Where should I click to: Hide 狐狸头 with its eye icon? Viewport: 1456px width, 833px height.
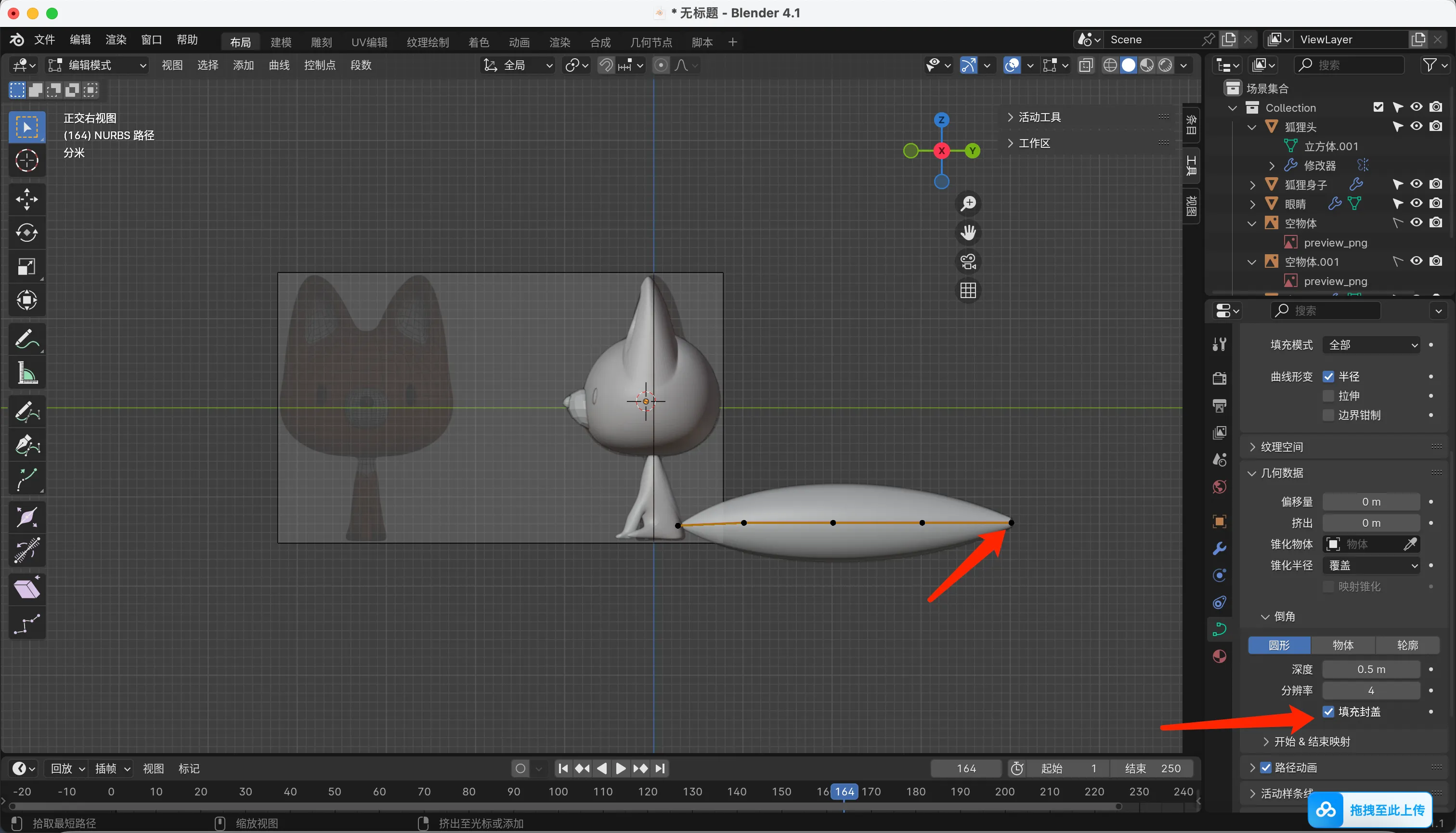(x=1416, y=127)
